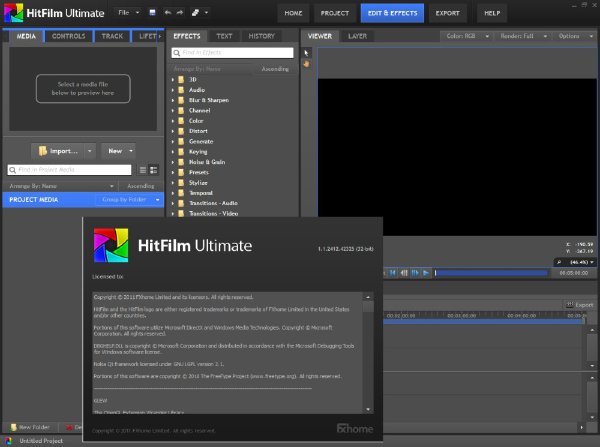Toggle Ascending sort order in Media panel

[x=141, y=186]
